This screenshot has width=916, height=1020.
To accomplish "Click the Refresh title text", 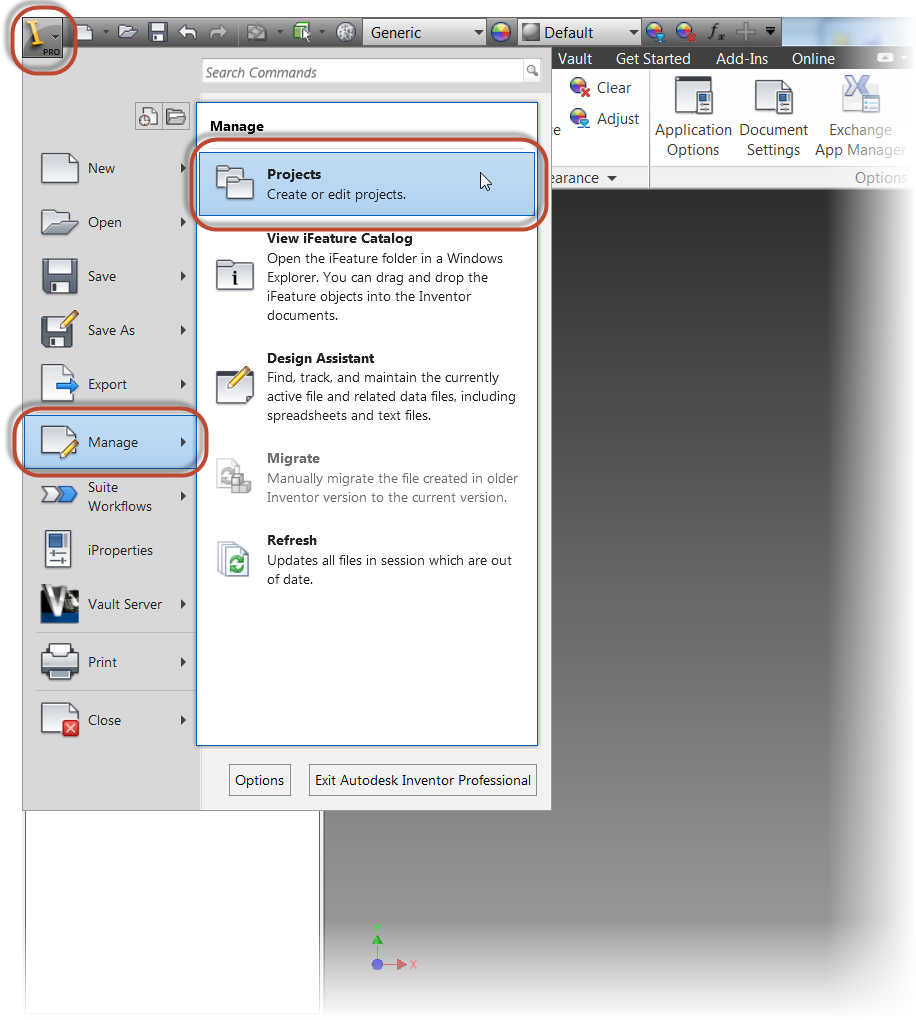I will pos(291,540).
